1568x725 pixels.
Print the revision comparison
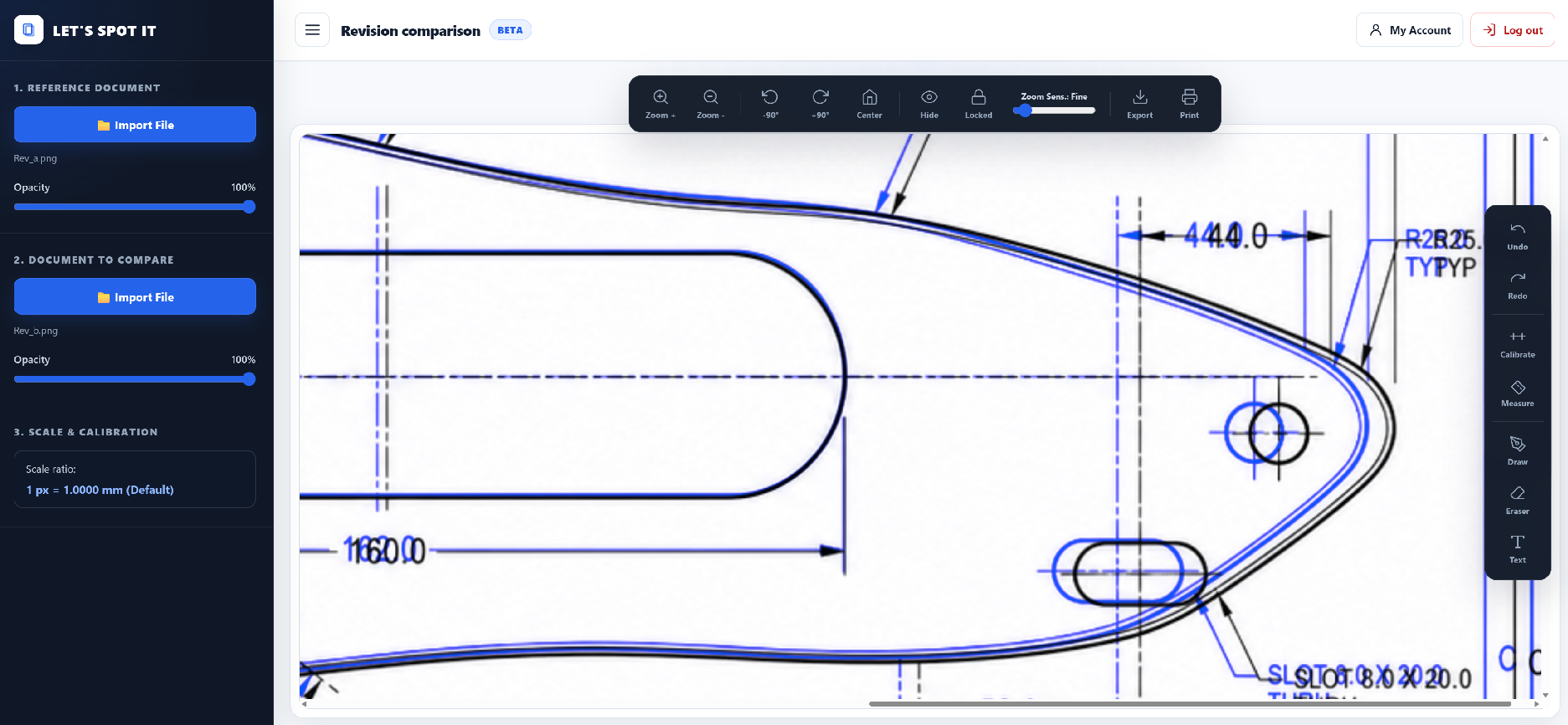click(x=1190, y=104)
